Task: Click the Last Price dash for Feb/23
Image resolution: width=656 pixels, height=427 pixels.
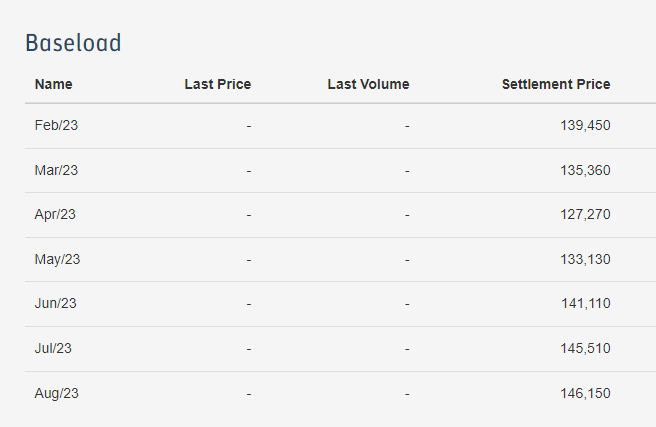Action: tap(249, 126)
